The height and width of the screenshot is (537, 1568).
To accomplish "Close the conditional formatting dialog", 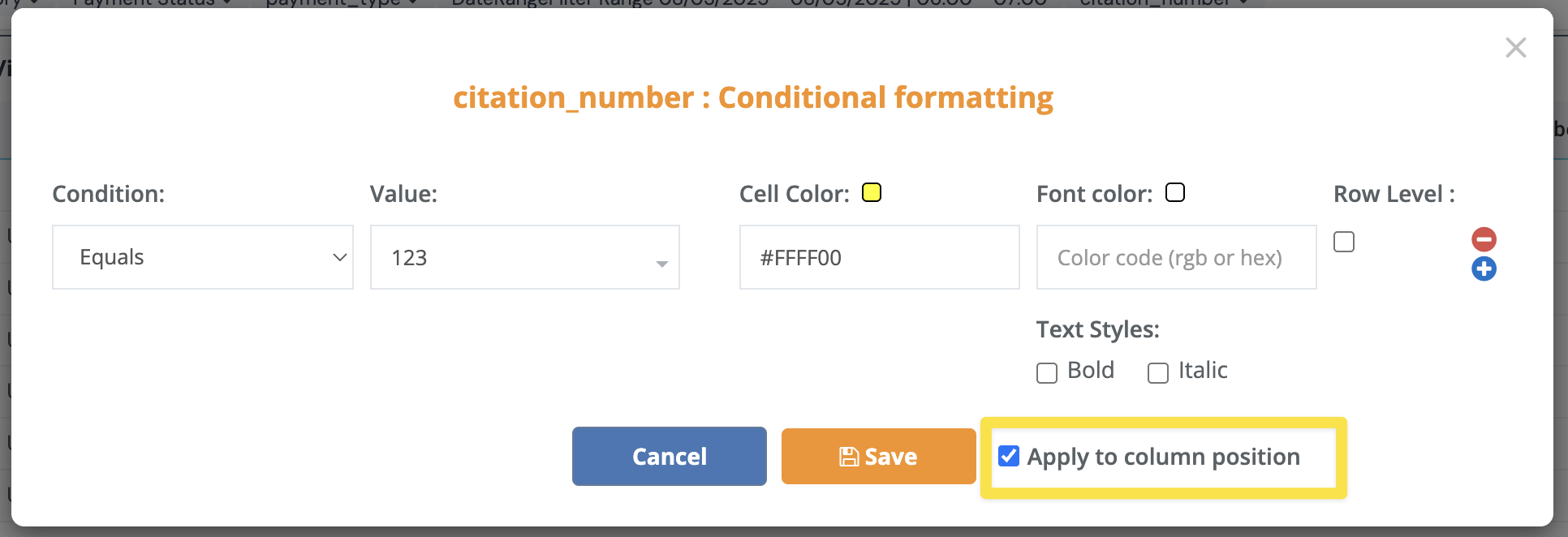I will tap(1515, 48).
